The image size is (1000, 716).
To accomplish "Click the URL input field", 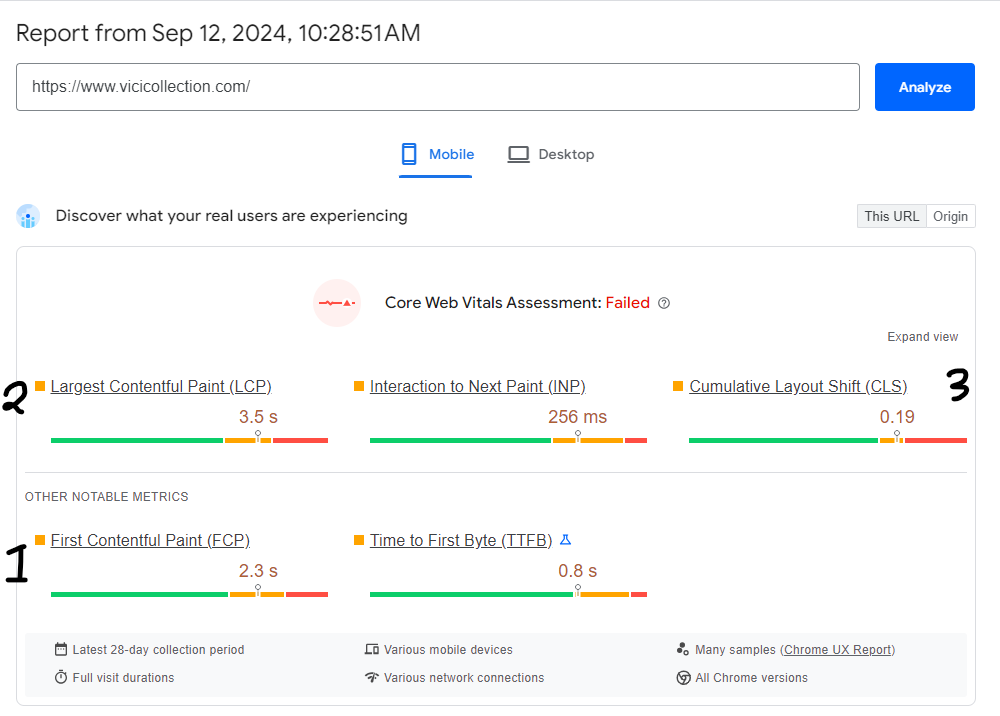I will (x=438, y=87).
